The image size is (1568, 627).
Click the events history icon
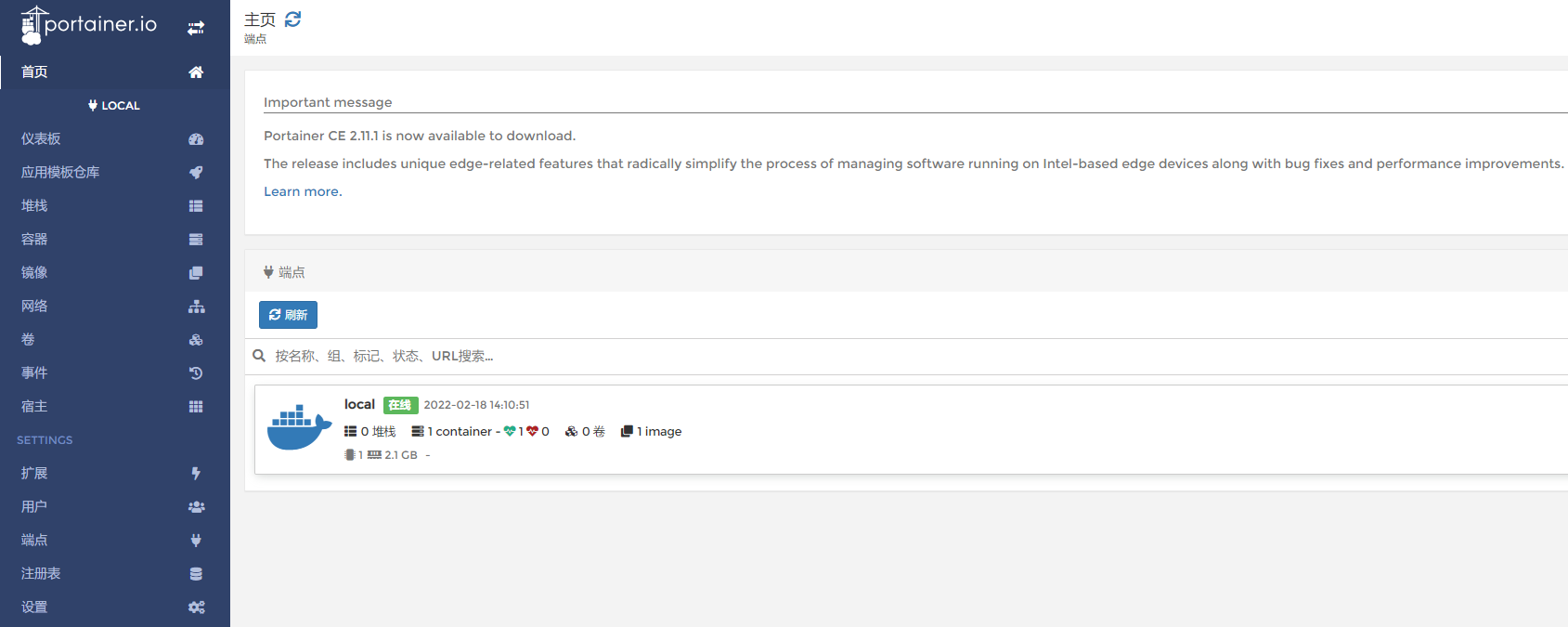pyautogui.click(x=196, y=373)
